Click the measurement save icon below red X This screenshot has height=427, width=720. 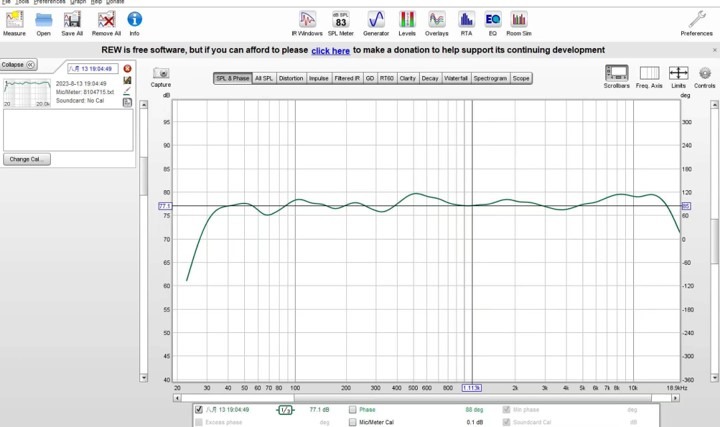pyautogui.click(x=127, y=80)
